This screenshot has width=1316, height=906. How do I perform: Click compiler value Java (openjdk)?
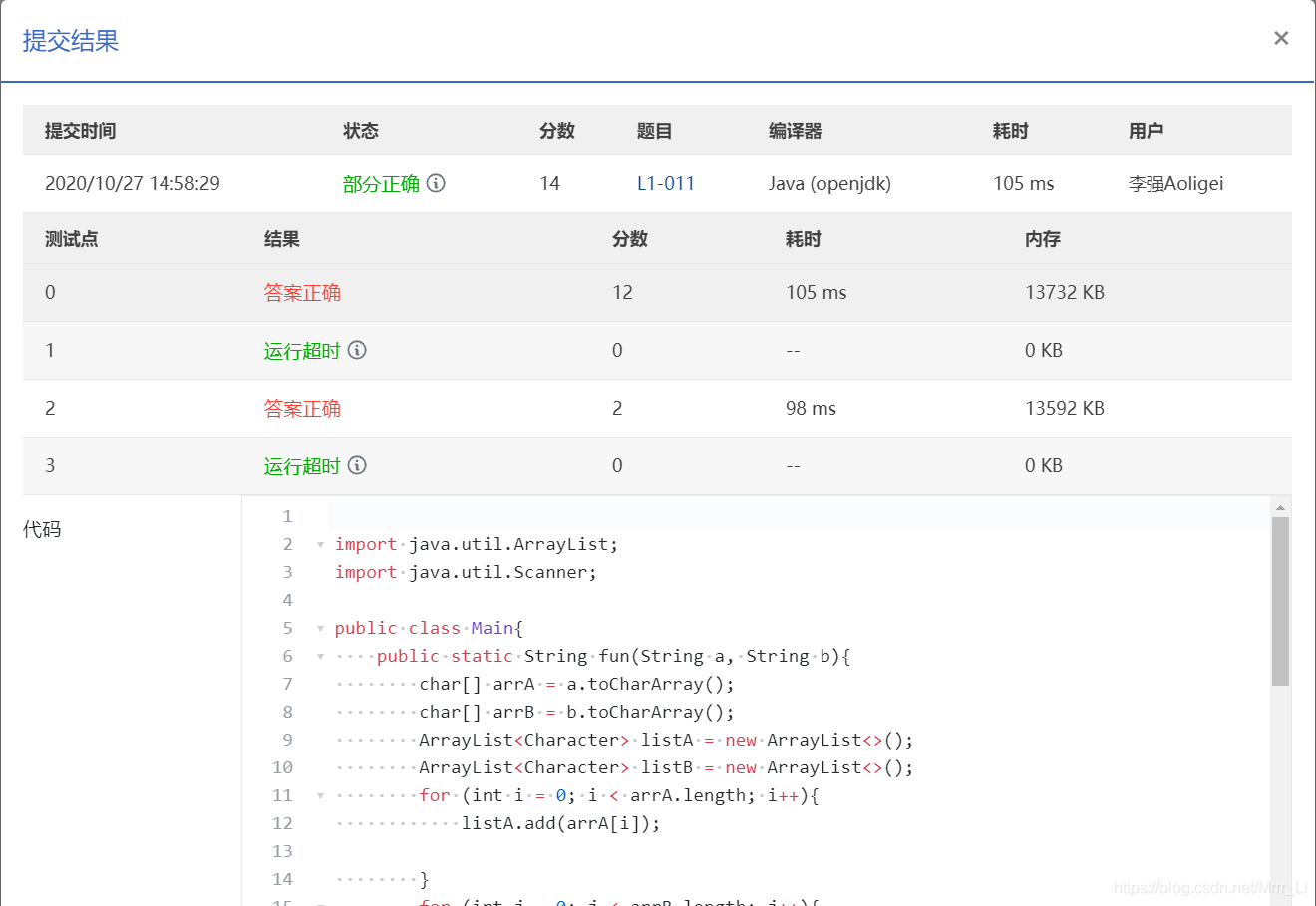coord(829,183)
